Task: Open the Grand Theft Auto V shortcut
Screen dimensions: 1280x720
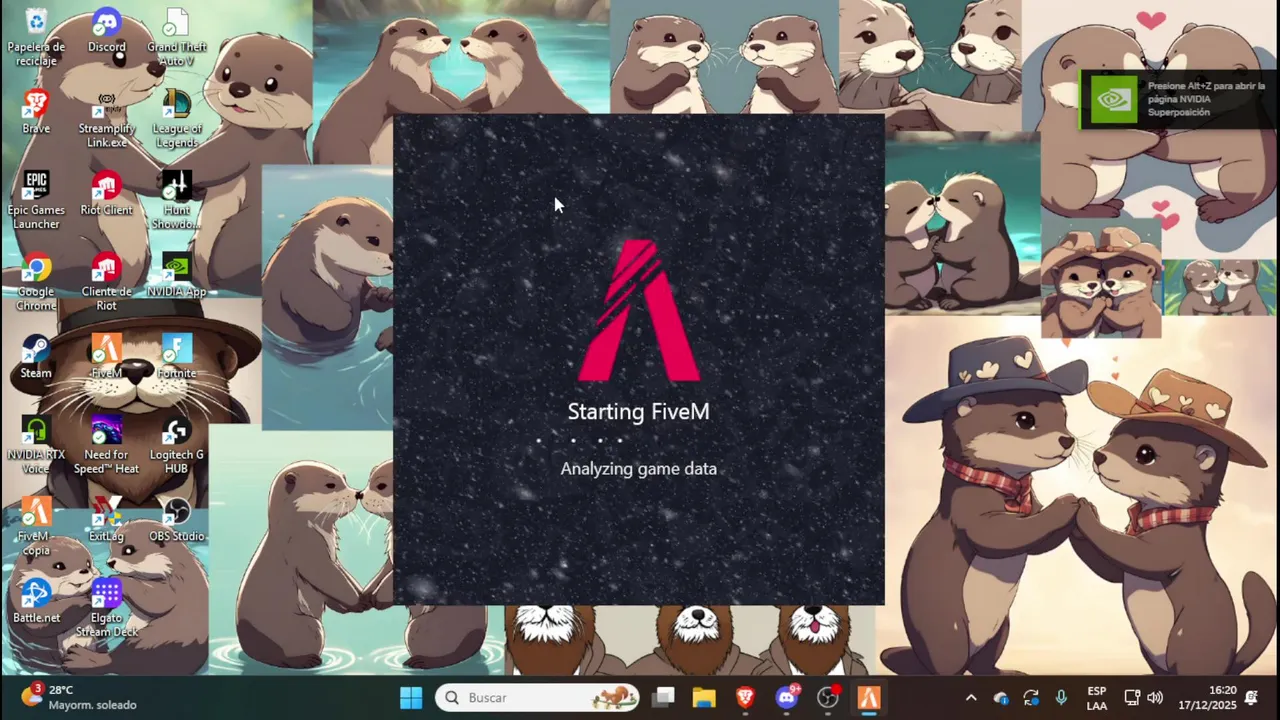Action: [x=177, y=37]
